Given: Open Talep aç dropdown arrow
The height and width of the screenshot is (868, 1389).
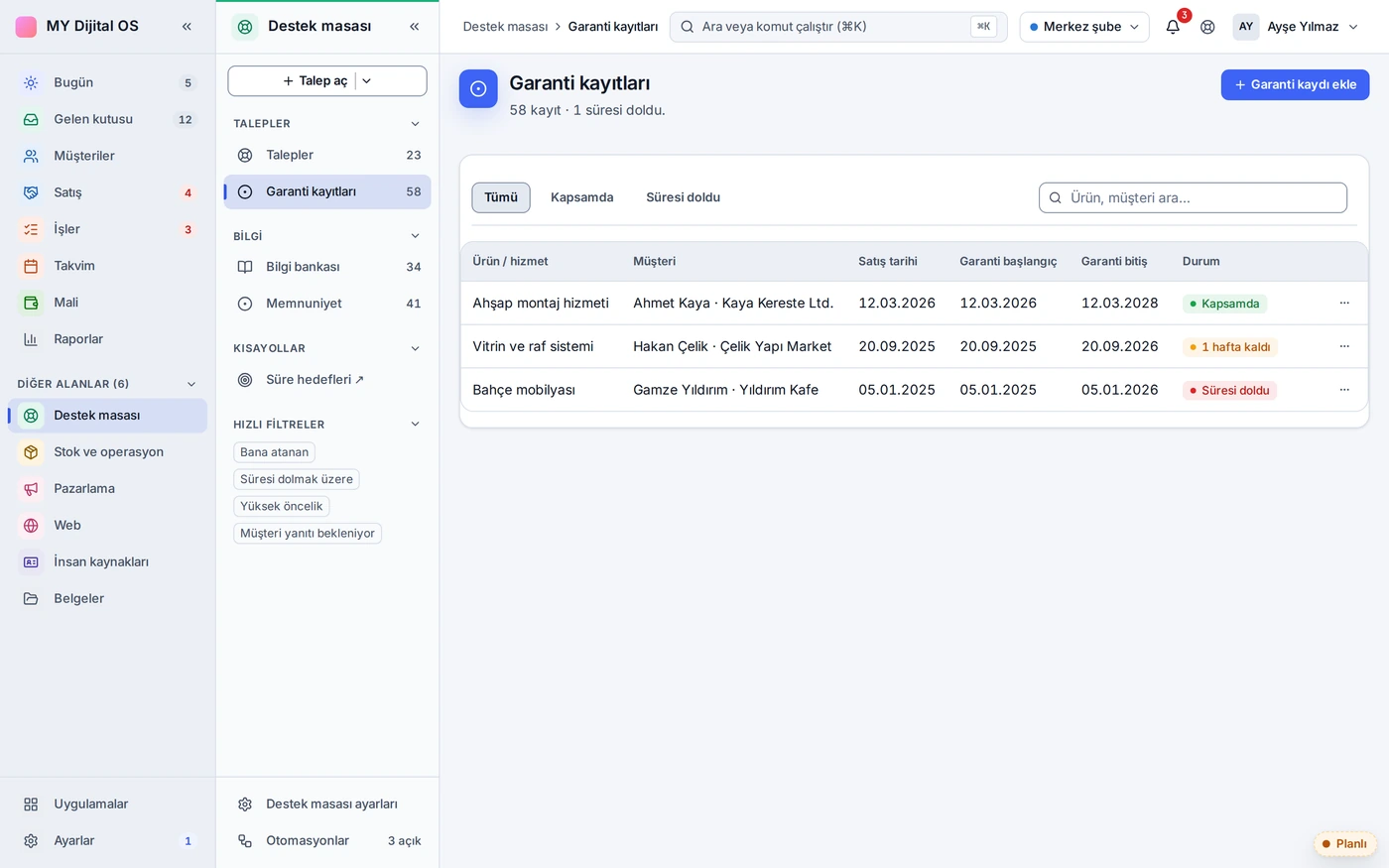Looking at the screenshot, I should (366, 81).
